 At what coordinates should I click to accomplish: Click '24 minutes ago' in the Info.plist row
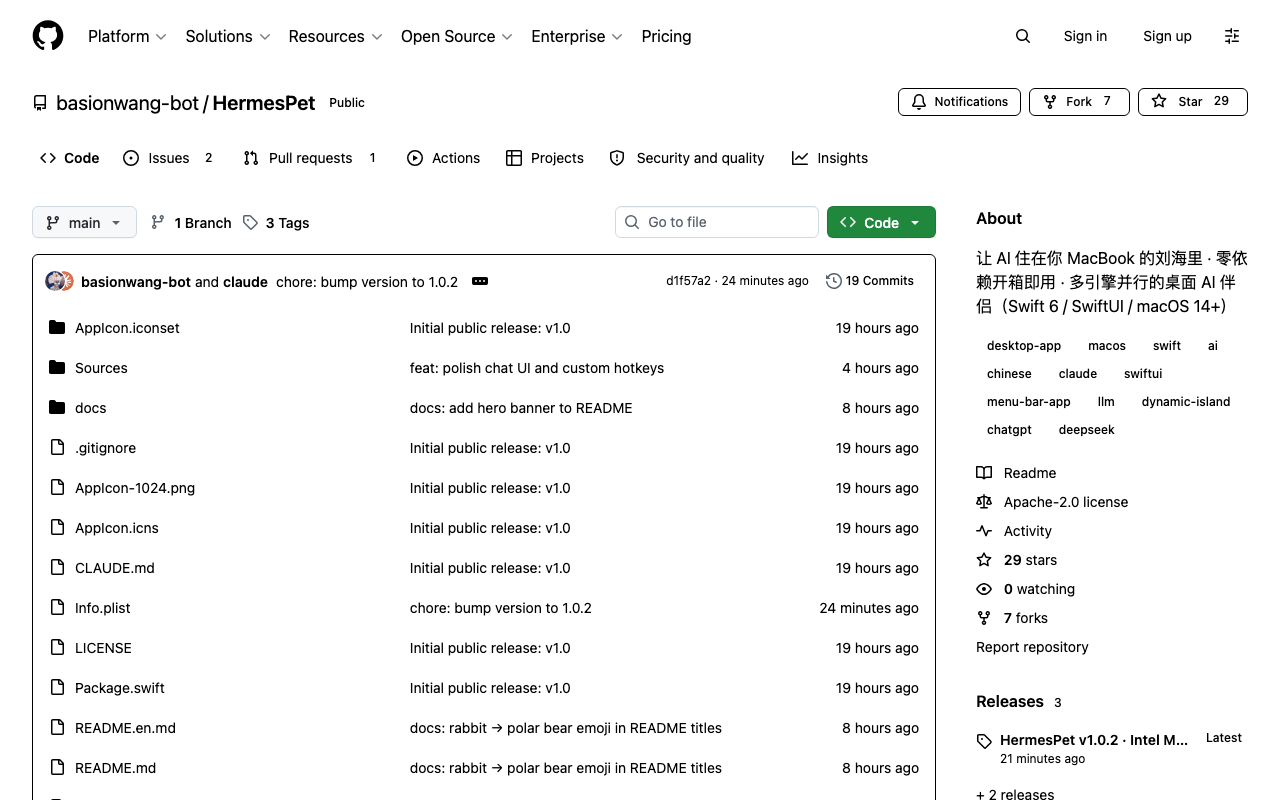point(869,608)
